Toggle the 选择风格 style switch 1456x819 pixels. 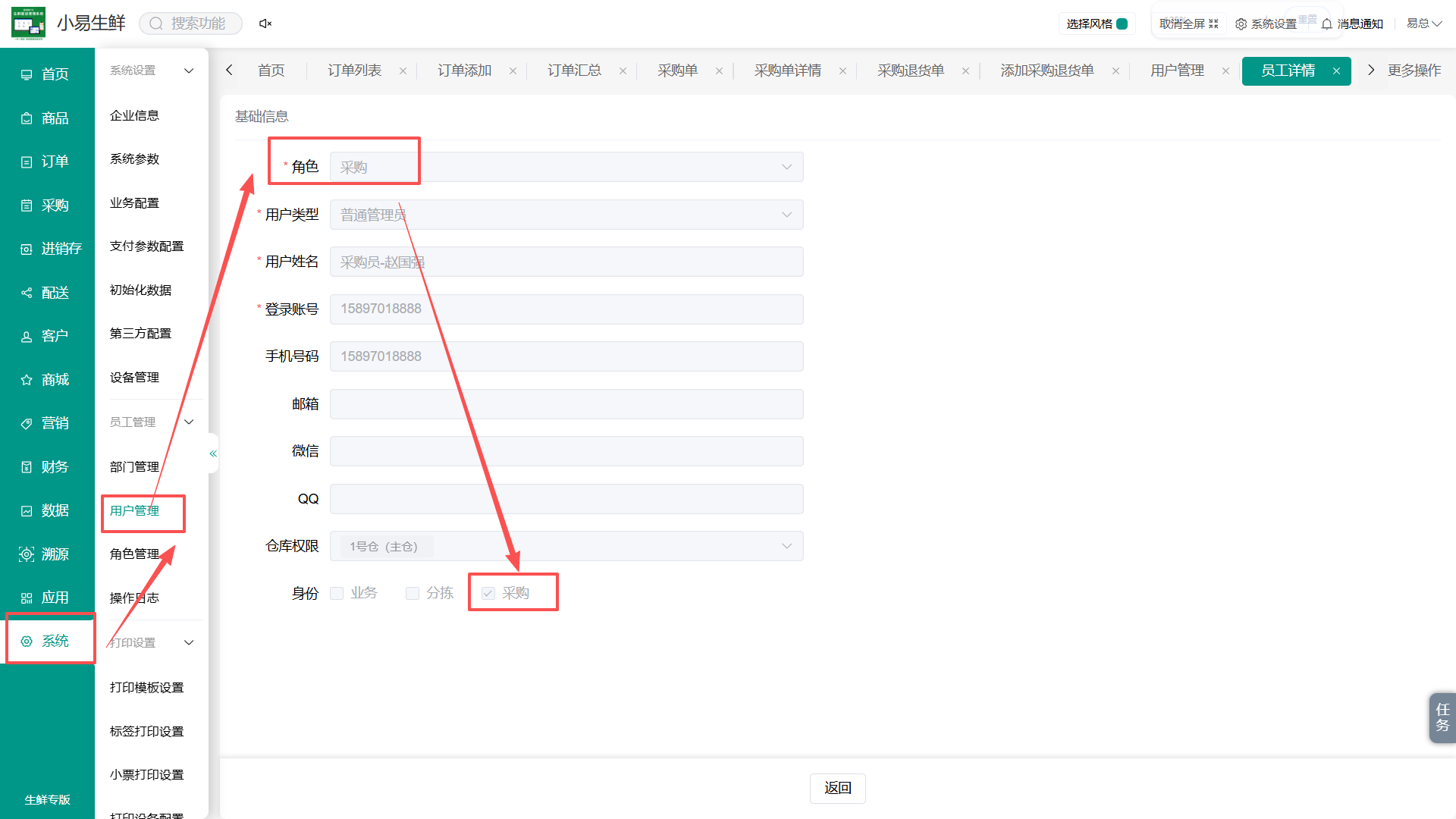1122,24
